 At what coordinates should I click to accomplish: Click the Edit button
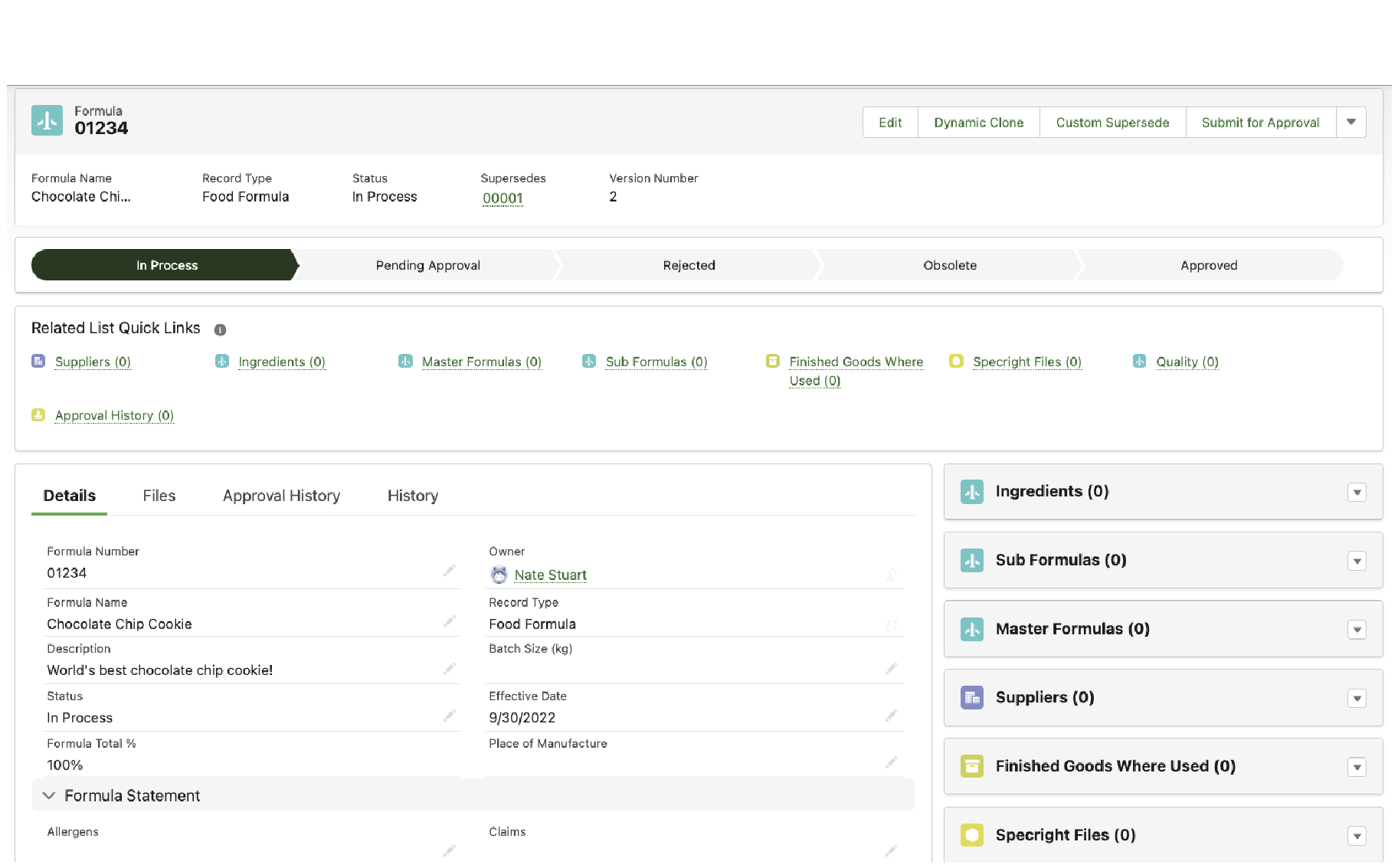pos(889,122)
